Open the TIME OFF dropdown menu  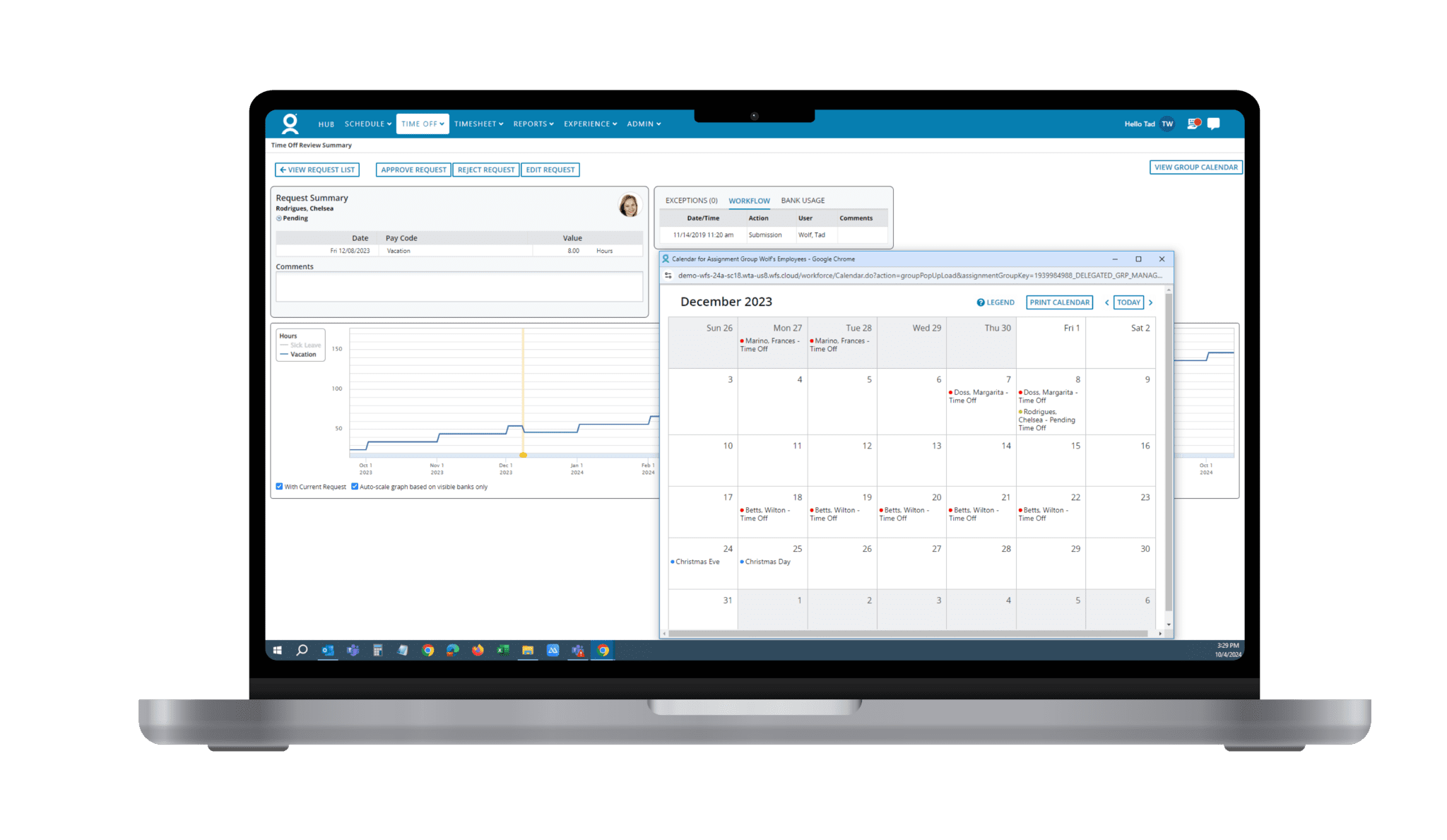point(422,124)
